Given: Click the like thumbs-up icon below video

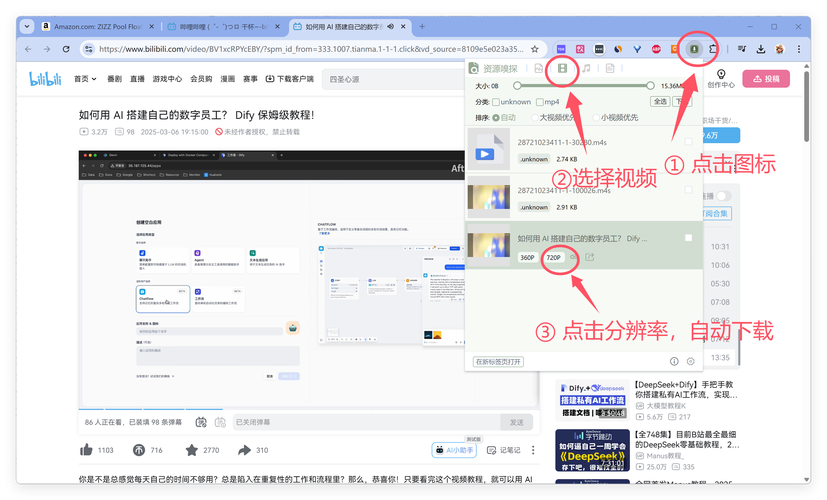Looking at the screenshot, I should click(x=88, y=450).
